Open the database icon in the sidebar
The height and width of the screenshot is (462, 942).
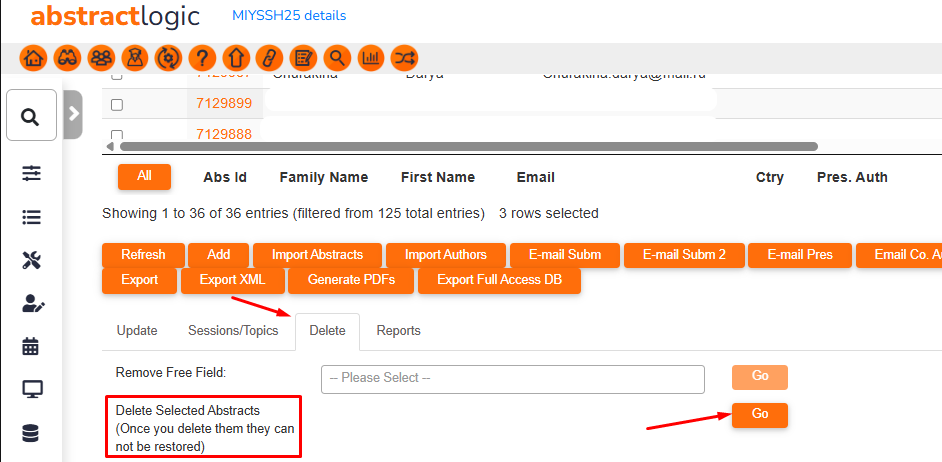(x=31, y=433)
